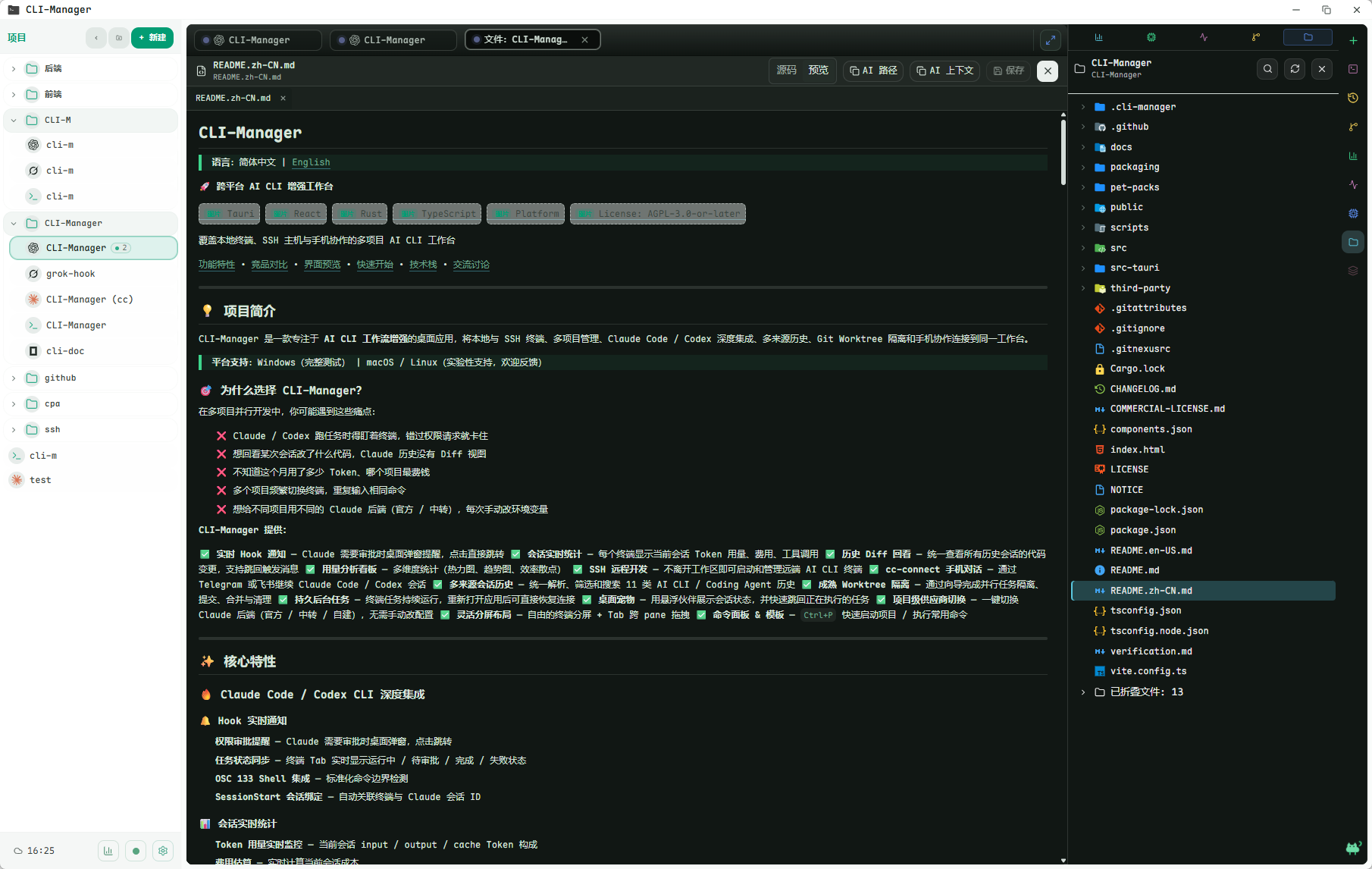Close the inner README.zh-CN.md tab
This screenshot has width=1372, height=869.
point(283,99)
